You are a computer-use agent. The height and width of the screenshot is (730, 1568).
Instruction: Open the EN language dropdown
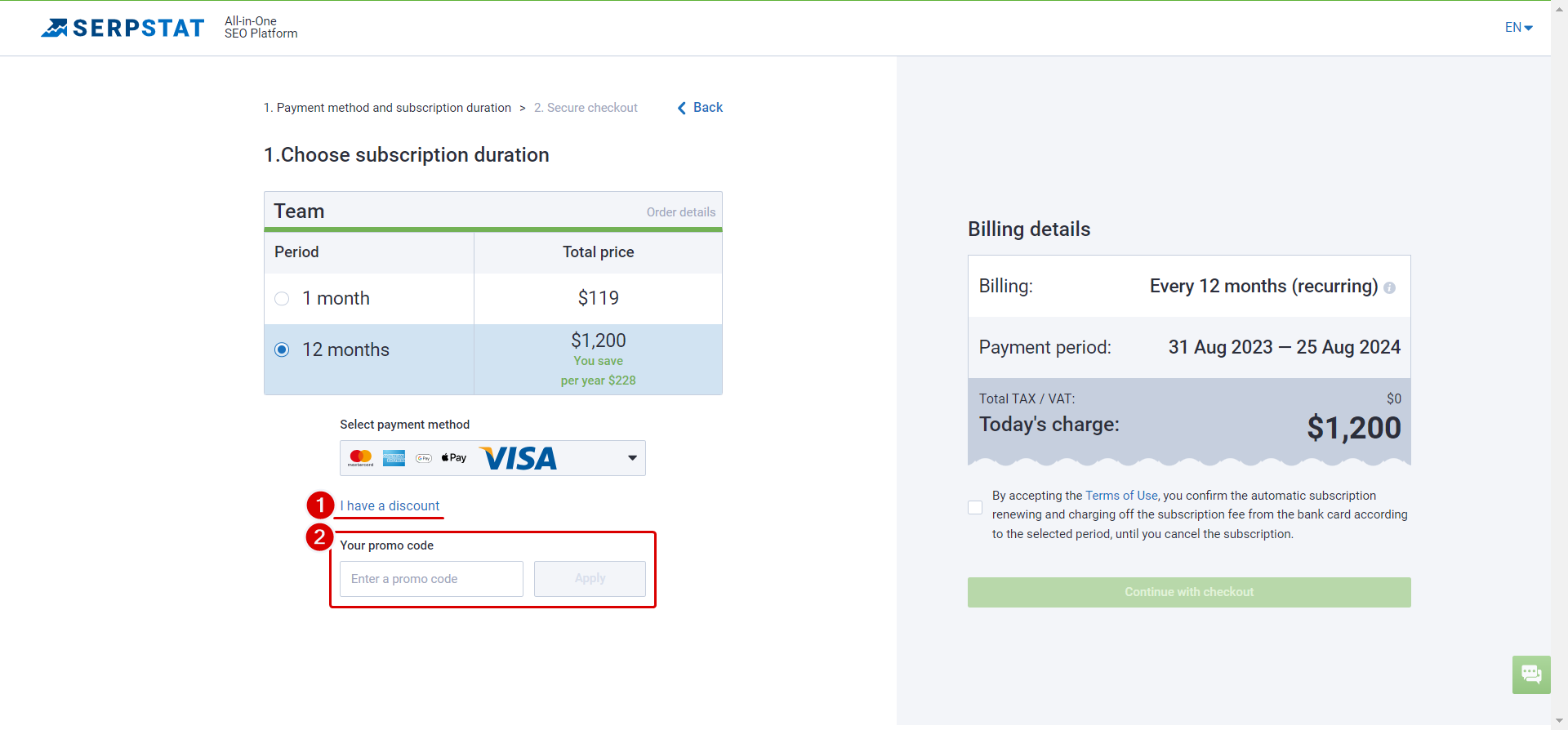coord(1519,28)
